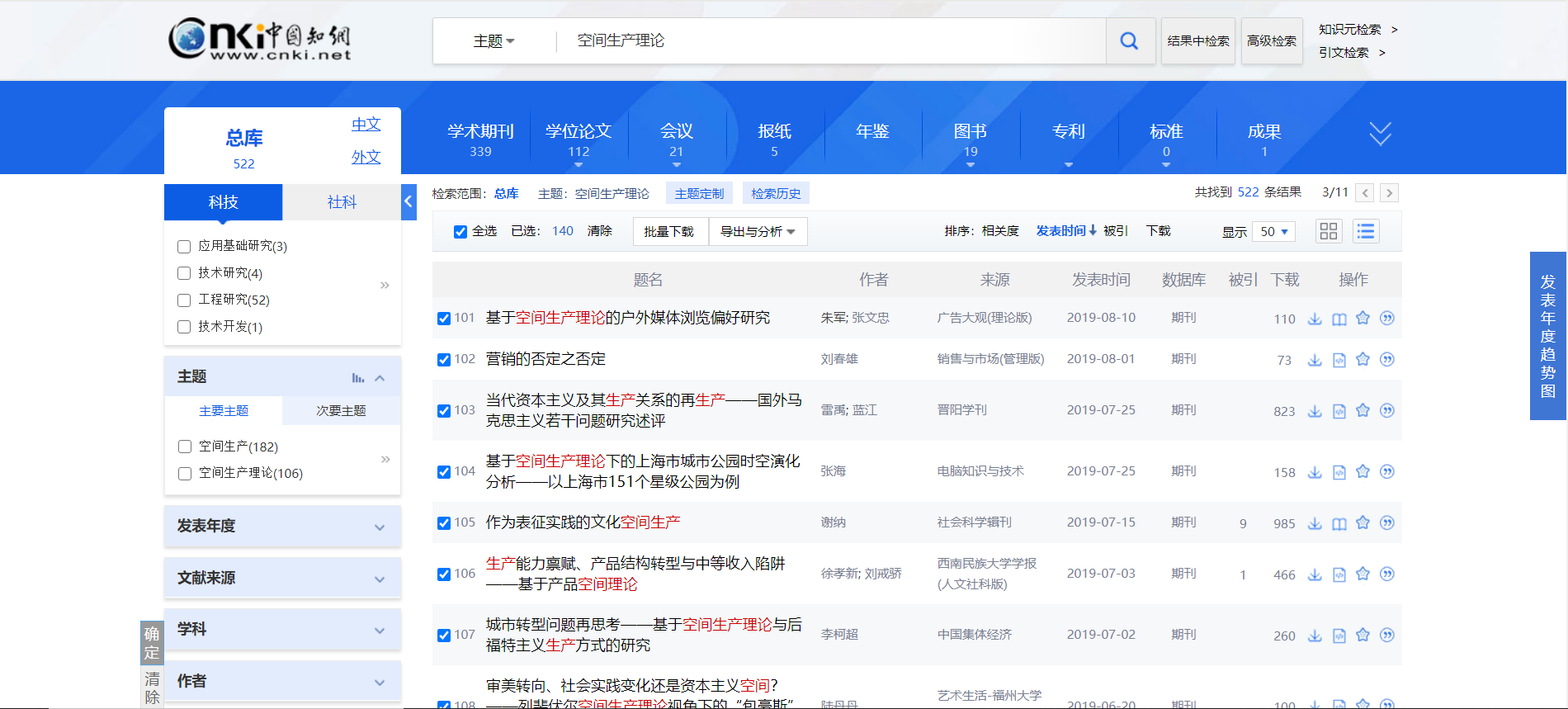1568x709 pixels.
Task: Expand more research-level options arrow
Action: pos(385,285)
